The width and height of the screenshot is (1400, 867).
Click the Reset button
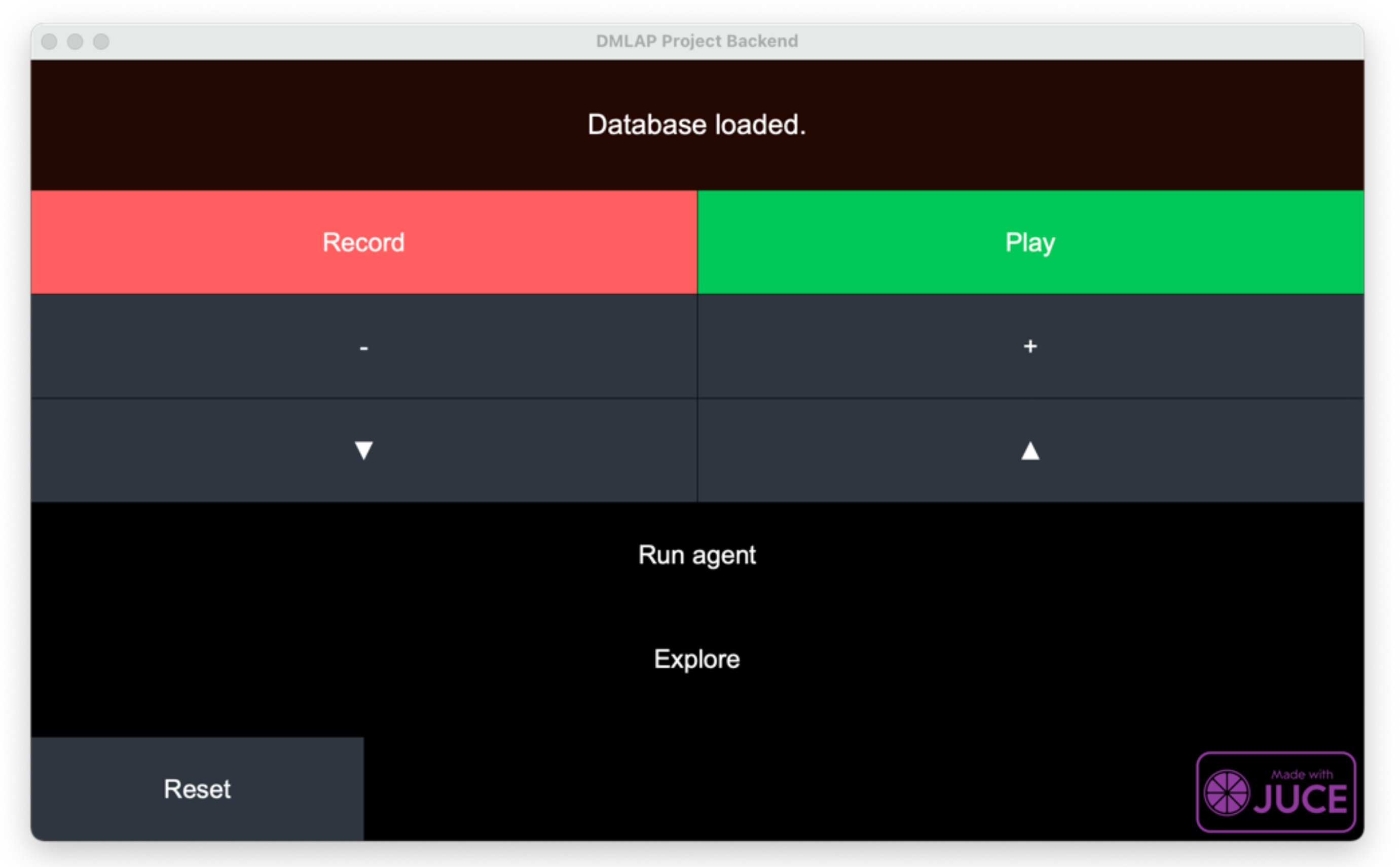coord(197,789)
